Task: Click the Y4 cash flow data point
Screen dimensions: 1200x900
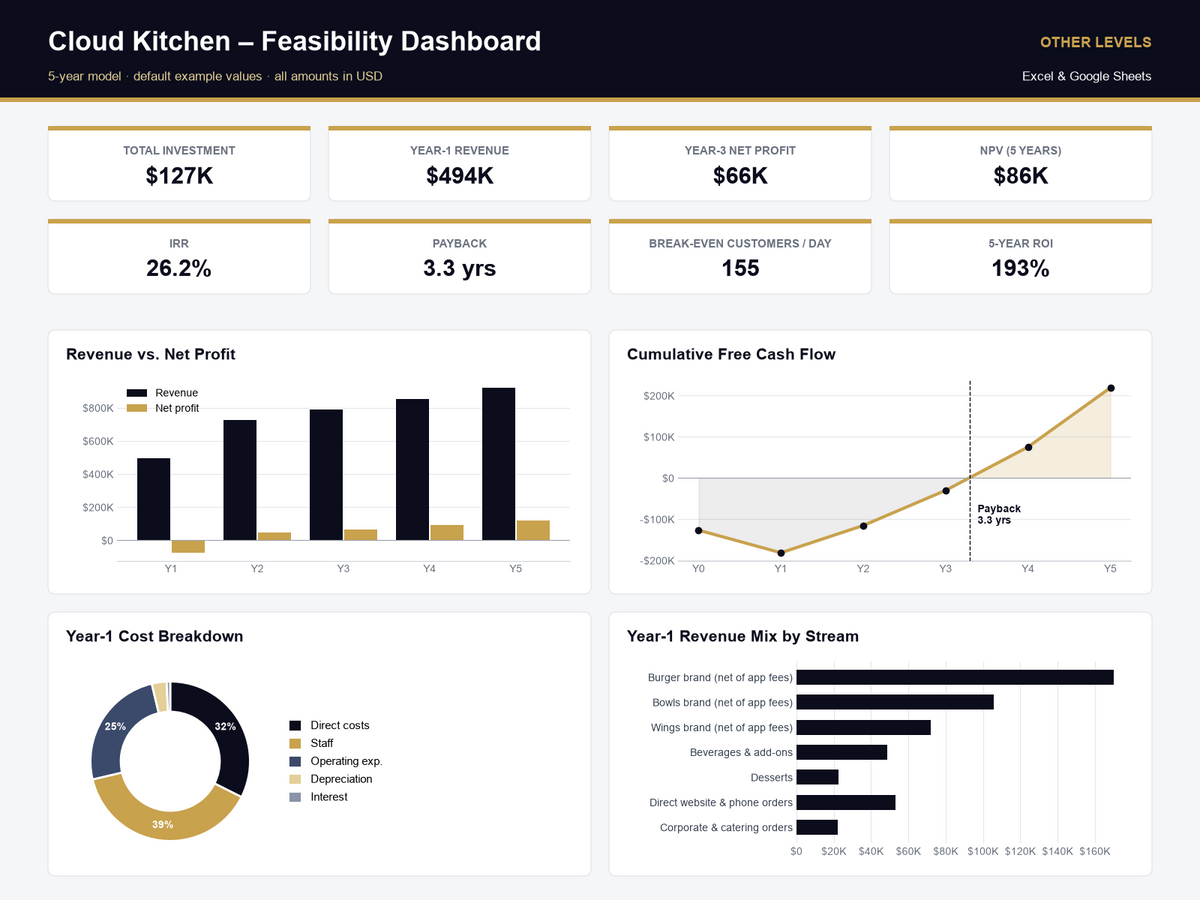Action: [x=1028, y=447]
